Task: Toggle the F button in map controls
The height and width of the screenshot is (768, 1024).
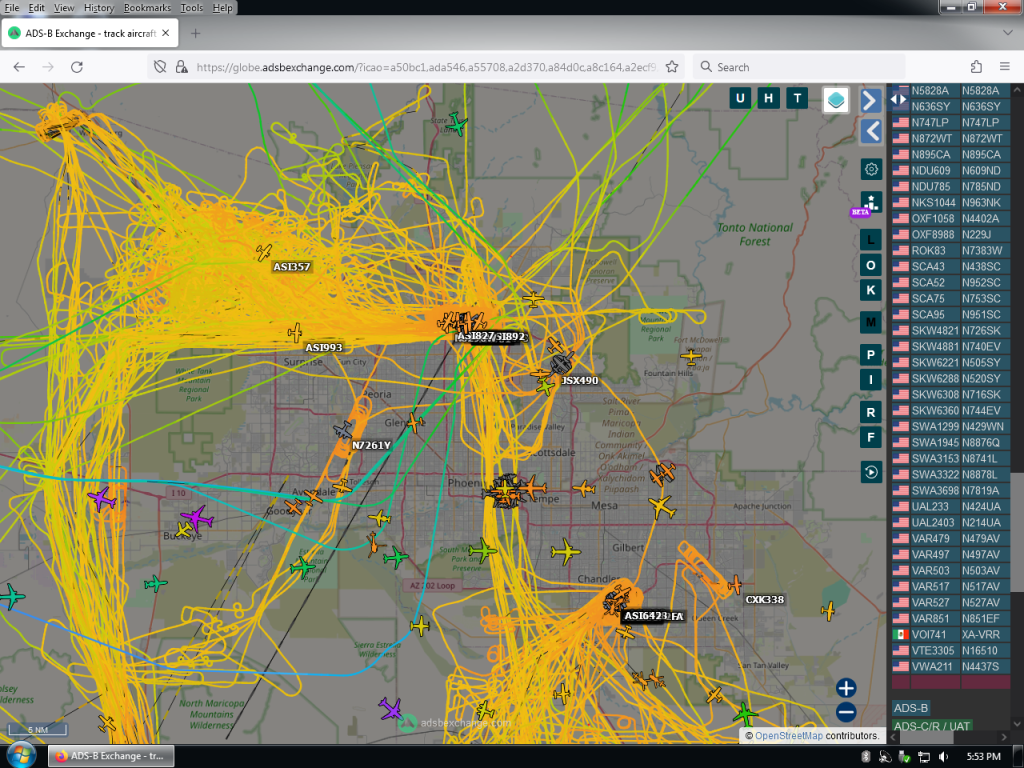Action: pyautogui.click(x=871, y=437)
